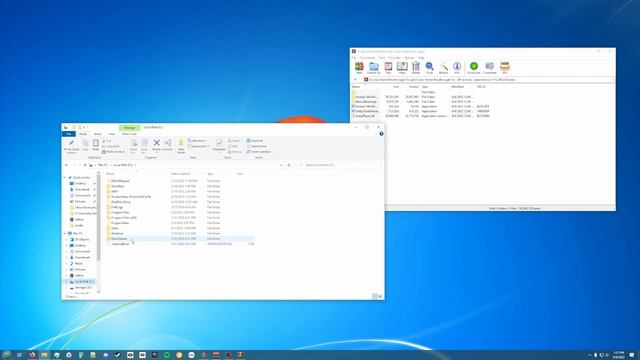Click Find magnifier icon in WinRAR
640x360 pixels.
(x=429, y=67)
